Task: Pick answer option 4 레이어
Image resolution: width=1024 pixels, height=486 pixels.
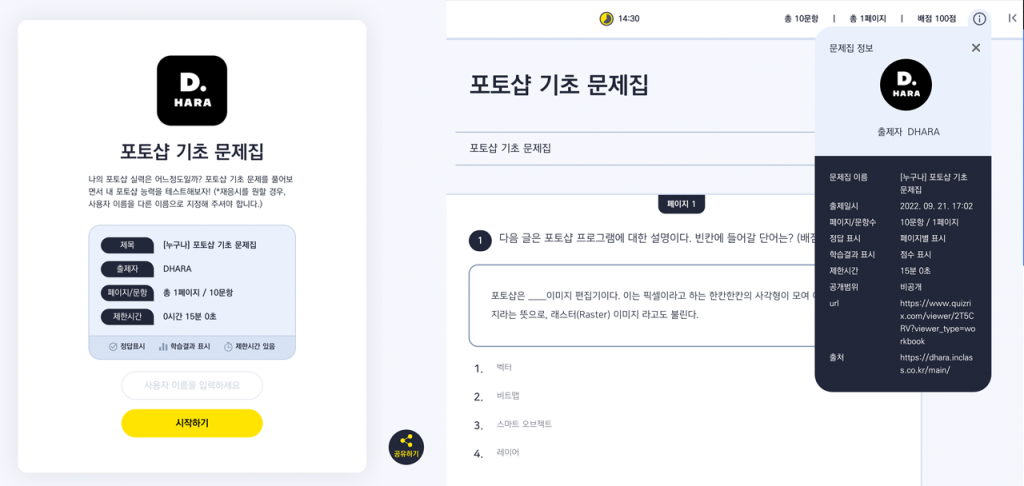Action: pos(507,453)
